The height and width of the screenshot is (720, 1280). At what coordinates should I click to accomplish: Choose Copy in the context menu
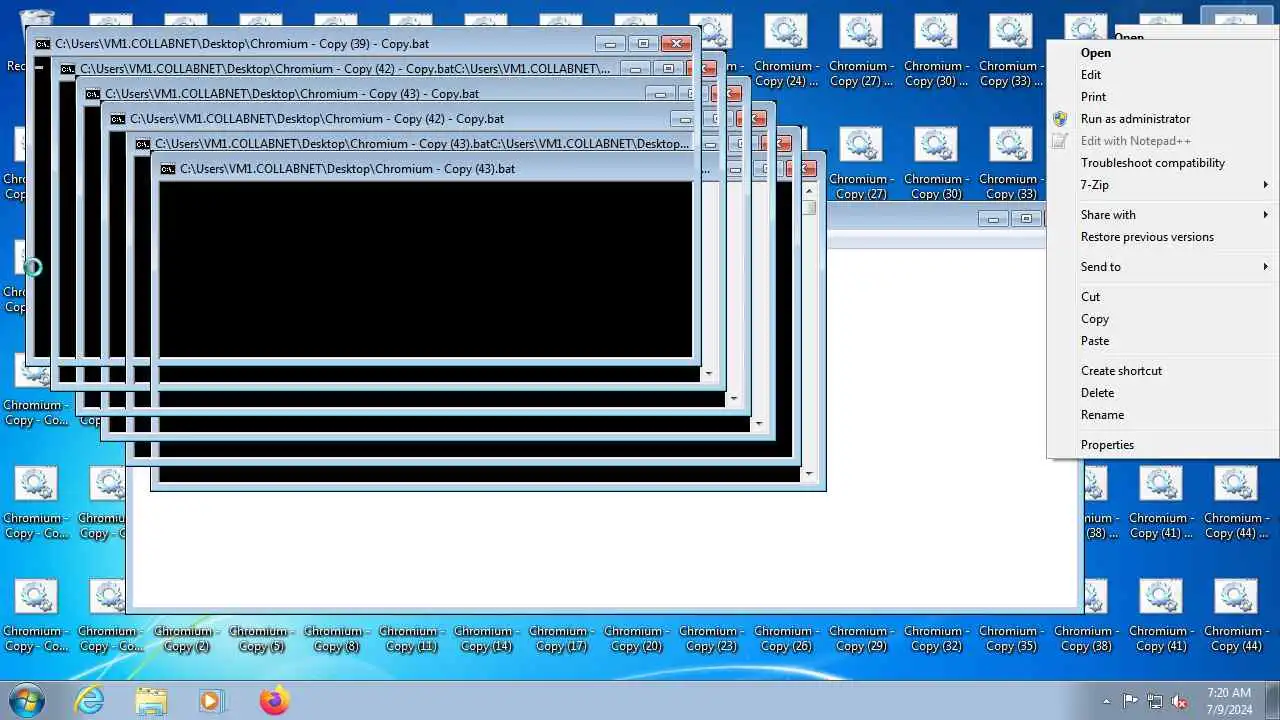(1095, 319)
